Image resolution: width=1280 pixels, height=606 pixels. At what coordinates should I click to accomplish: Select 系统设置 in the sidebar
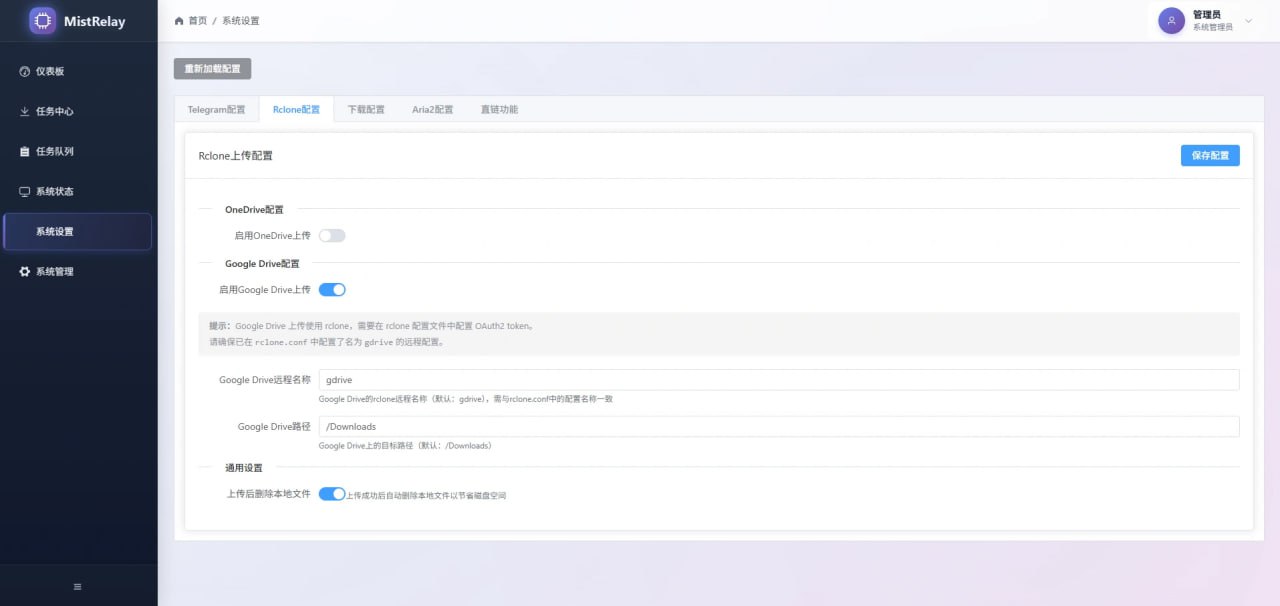pos(78,231)
